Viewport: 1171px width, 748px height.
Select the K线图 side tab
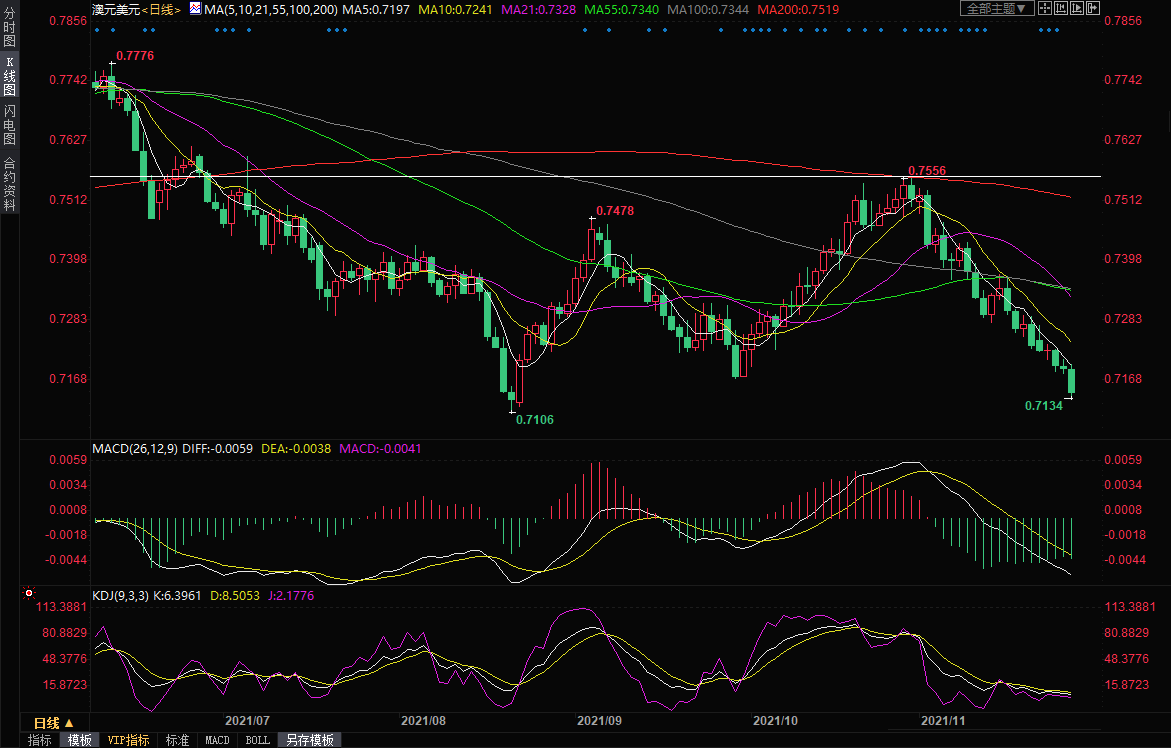tap(9, 76)
